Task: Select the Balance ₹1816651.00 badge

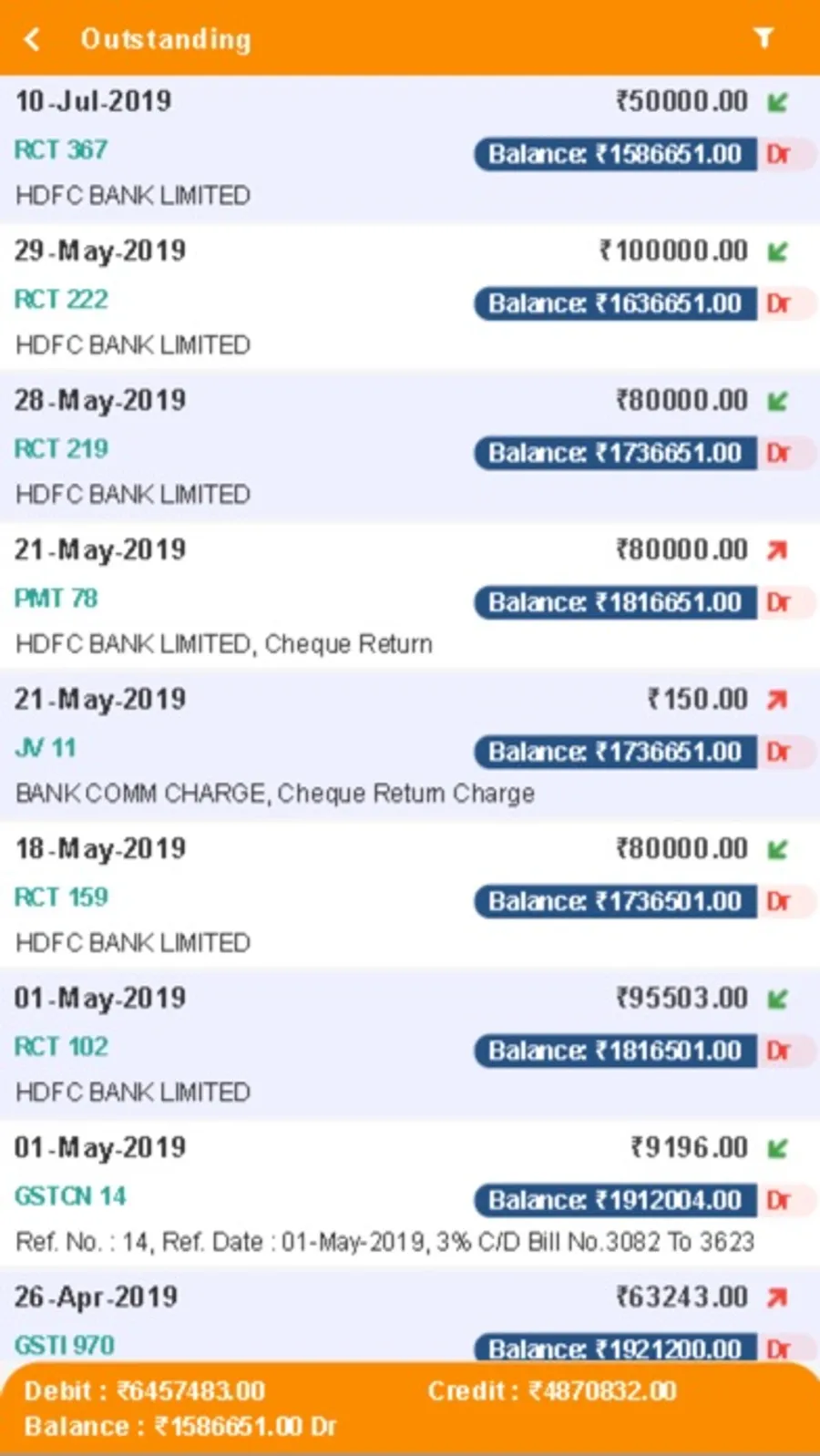Action: pyautogui.click(x=615, y=602)
